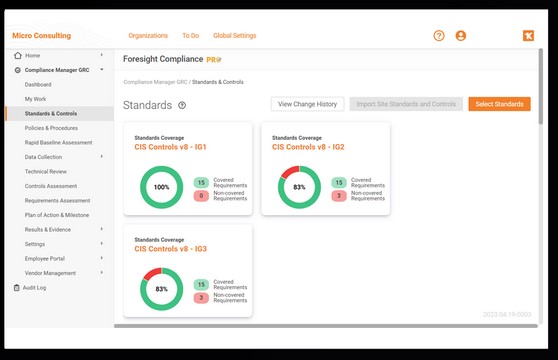The width and height of the screenshot is (558, 360).
Task: Expand the Settings submenu arrow
Action: coord(102,243)
